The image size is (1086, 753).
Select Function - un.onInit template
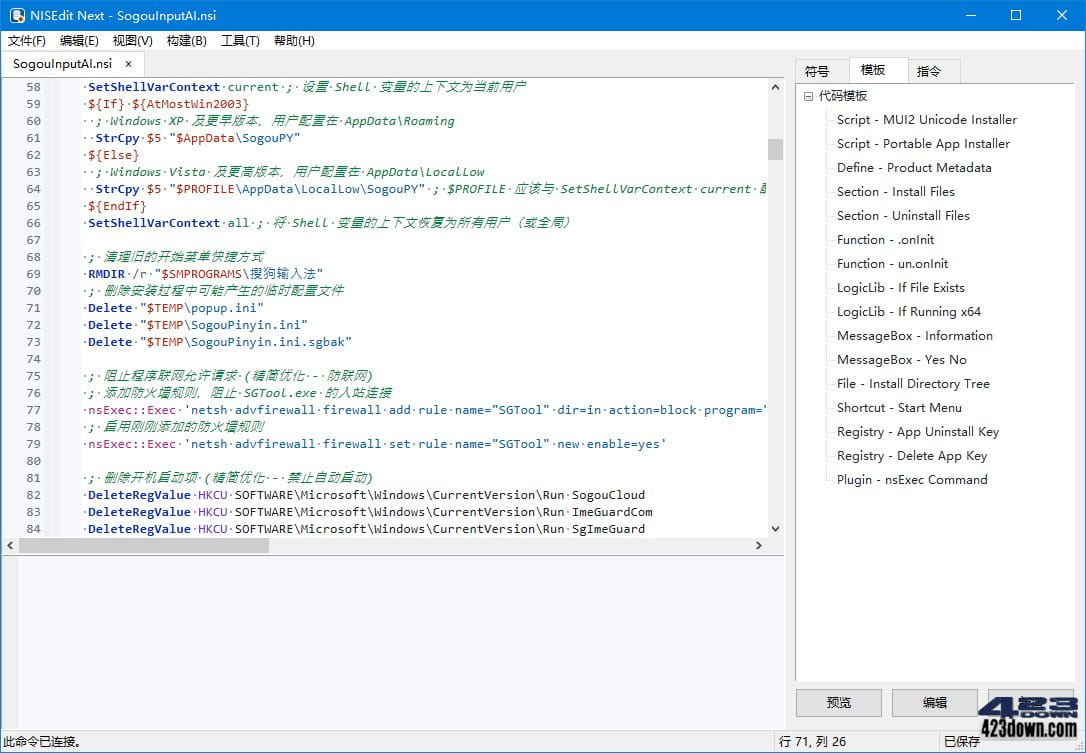pos(892,264)
